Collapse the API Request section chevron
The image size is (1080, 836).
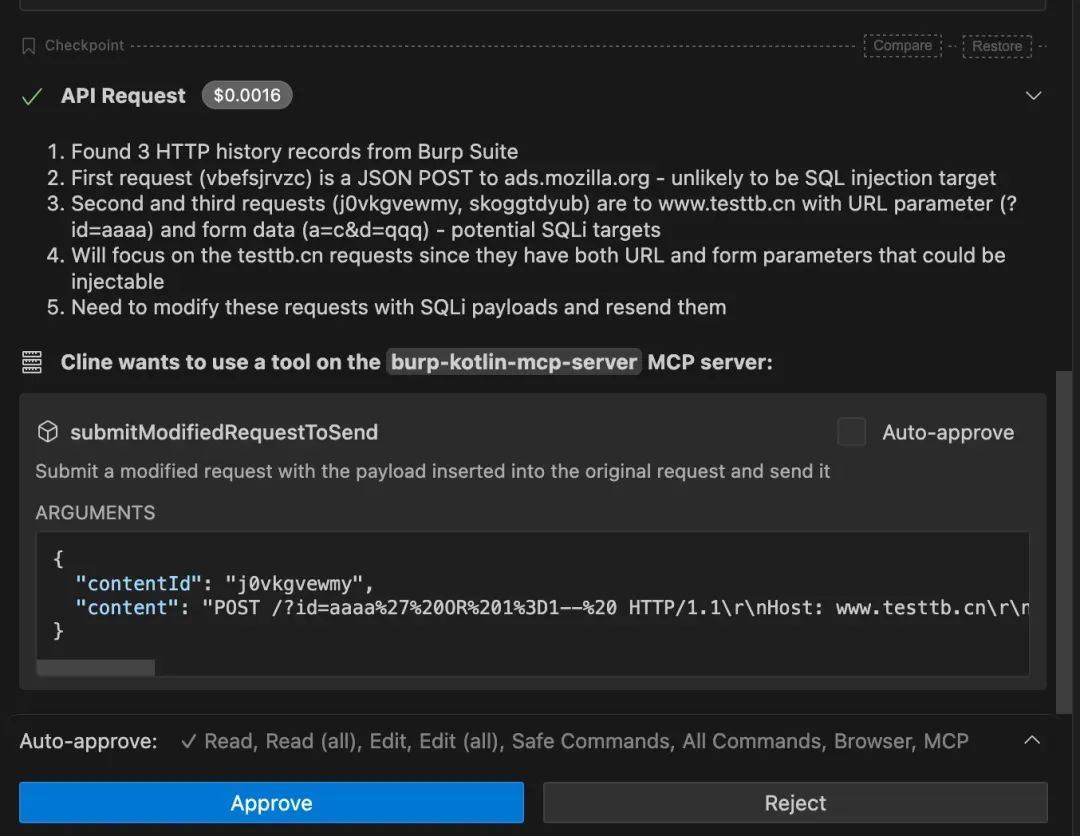(1033, 96)
